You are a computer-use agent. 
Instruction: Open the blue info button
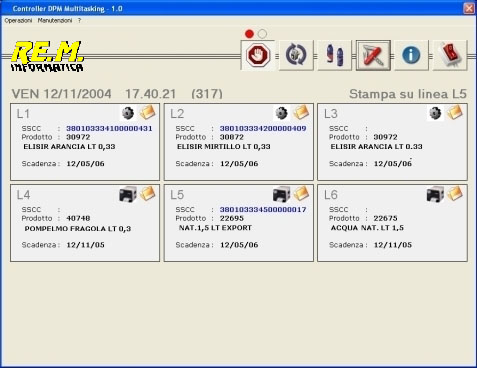tap(411, 55)
